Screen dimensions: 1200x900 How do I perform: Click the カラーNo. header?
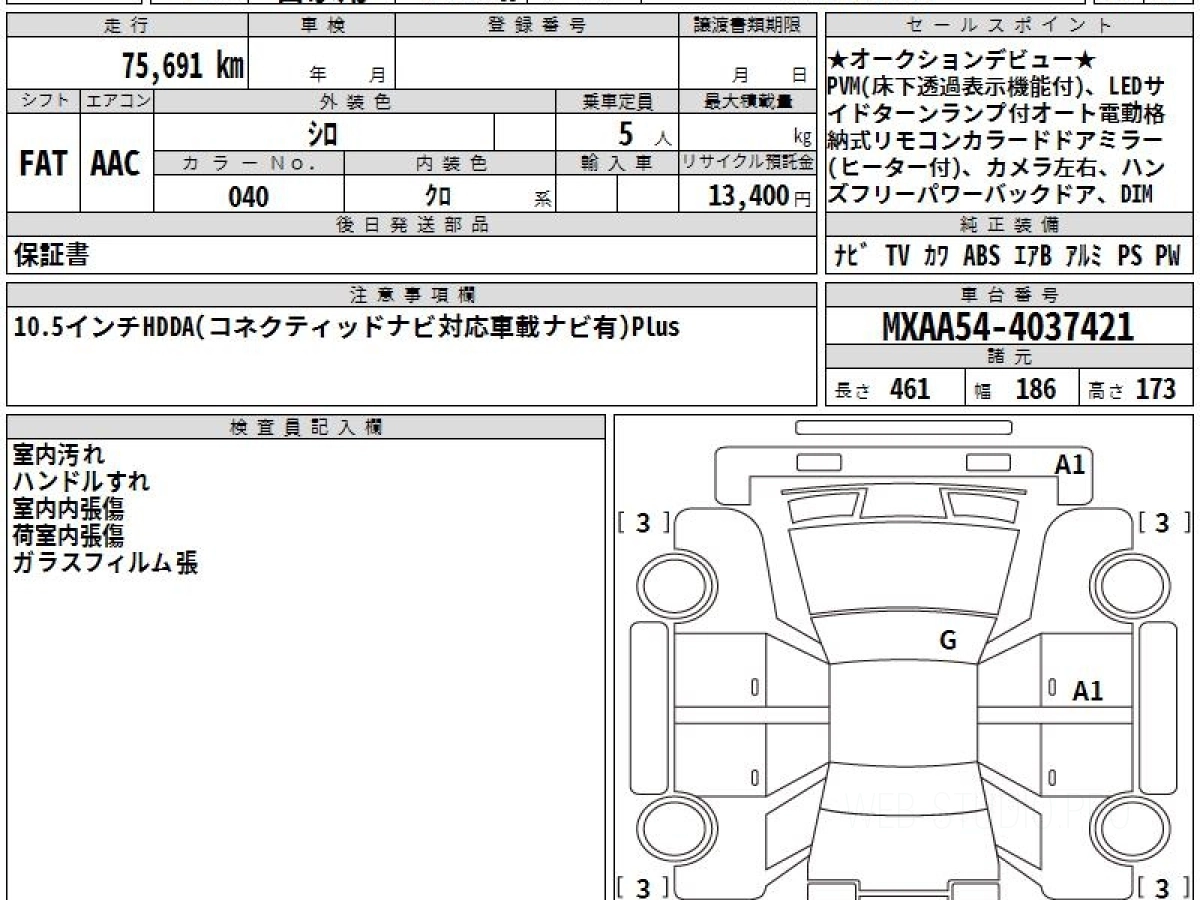click(249, 163)
